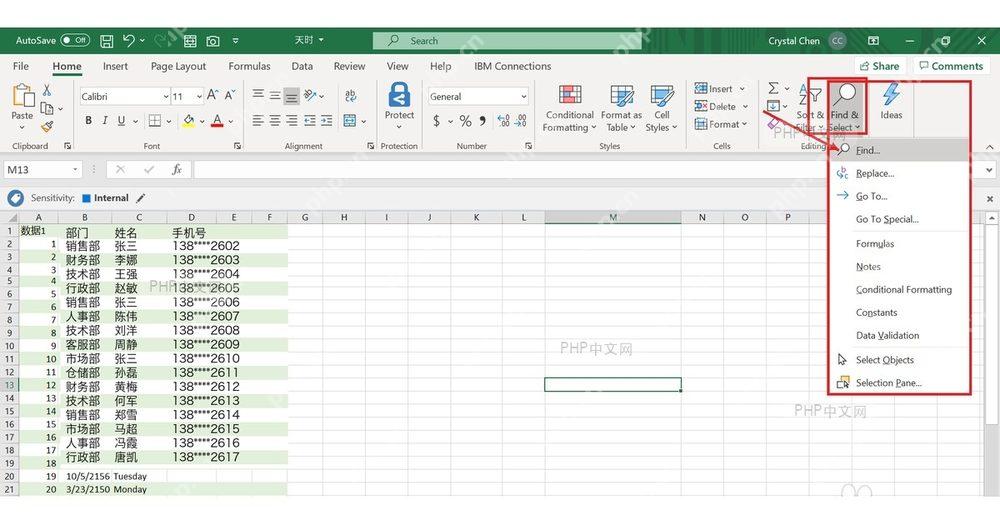The width and height of the screenshot is (1000, 525).
Task: Click the Share button
Action: (x=879, y=66)
